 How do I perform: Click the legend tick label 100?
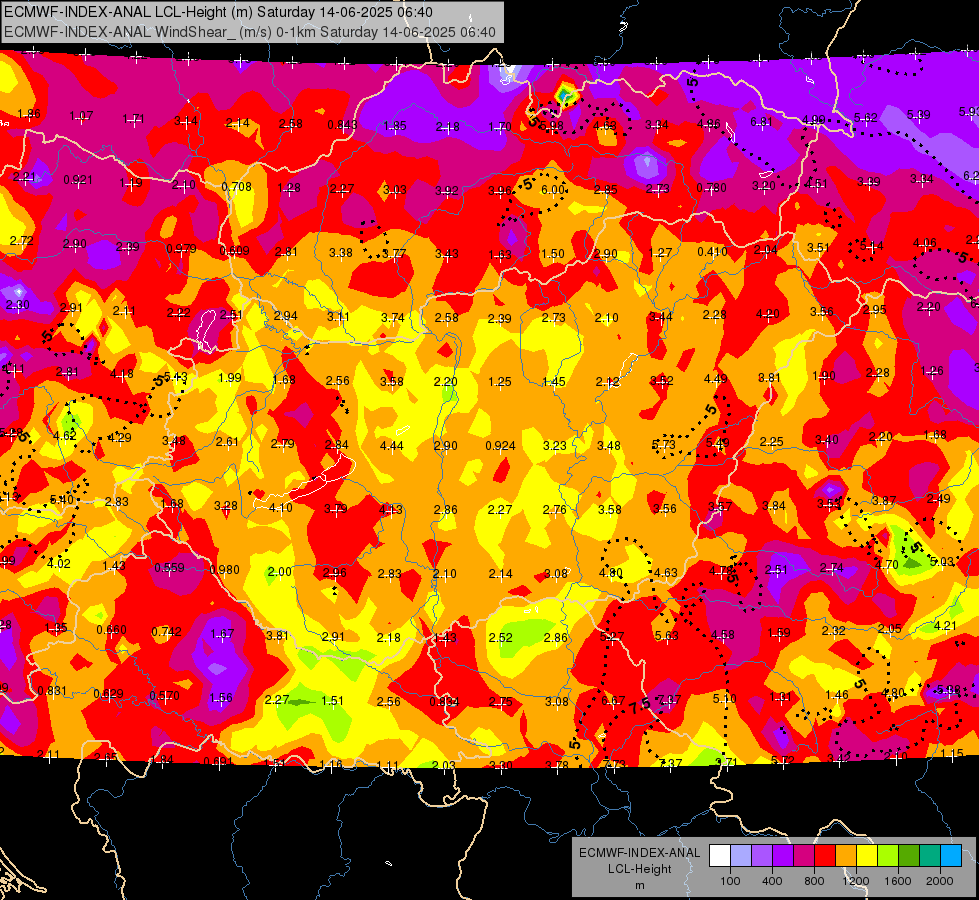point(730,881)
